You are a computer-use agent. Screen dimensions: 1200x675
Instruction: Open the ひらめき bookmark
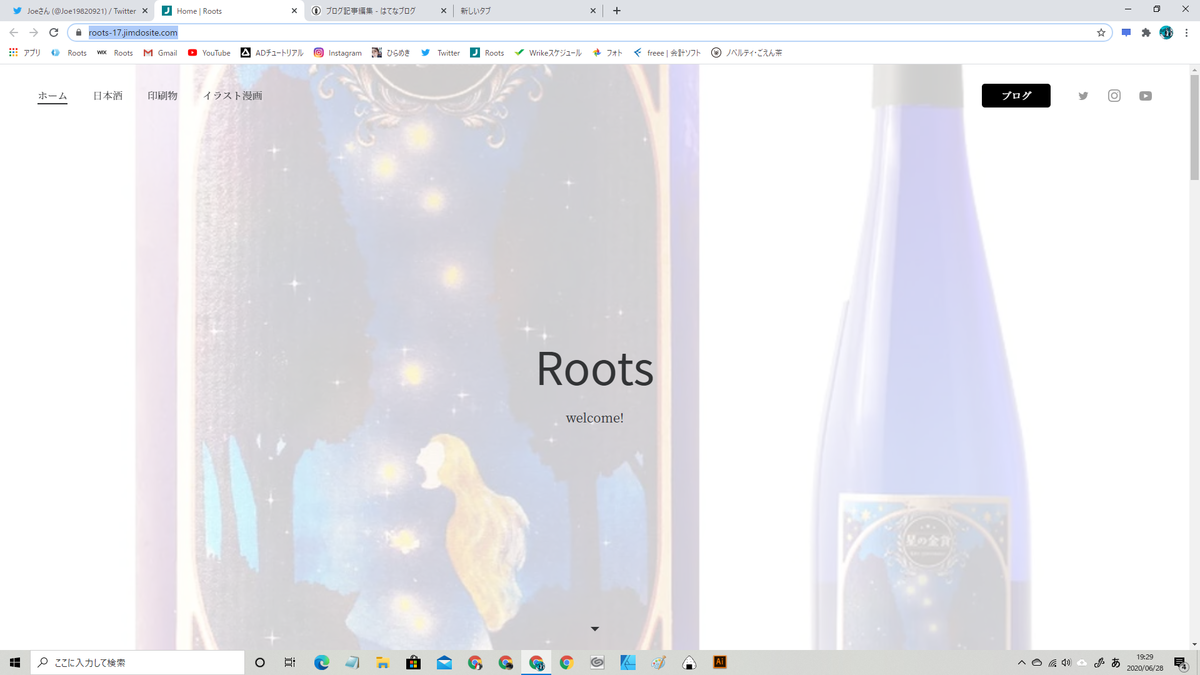tap(391, 53)
